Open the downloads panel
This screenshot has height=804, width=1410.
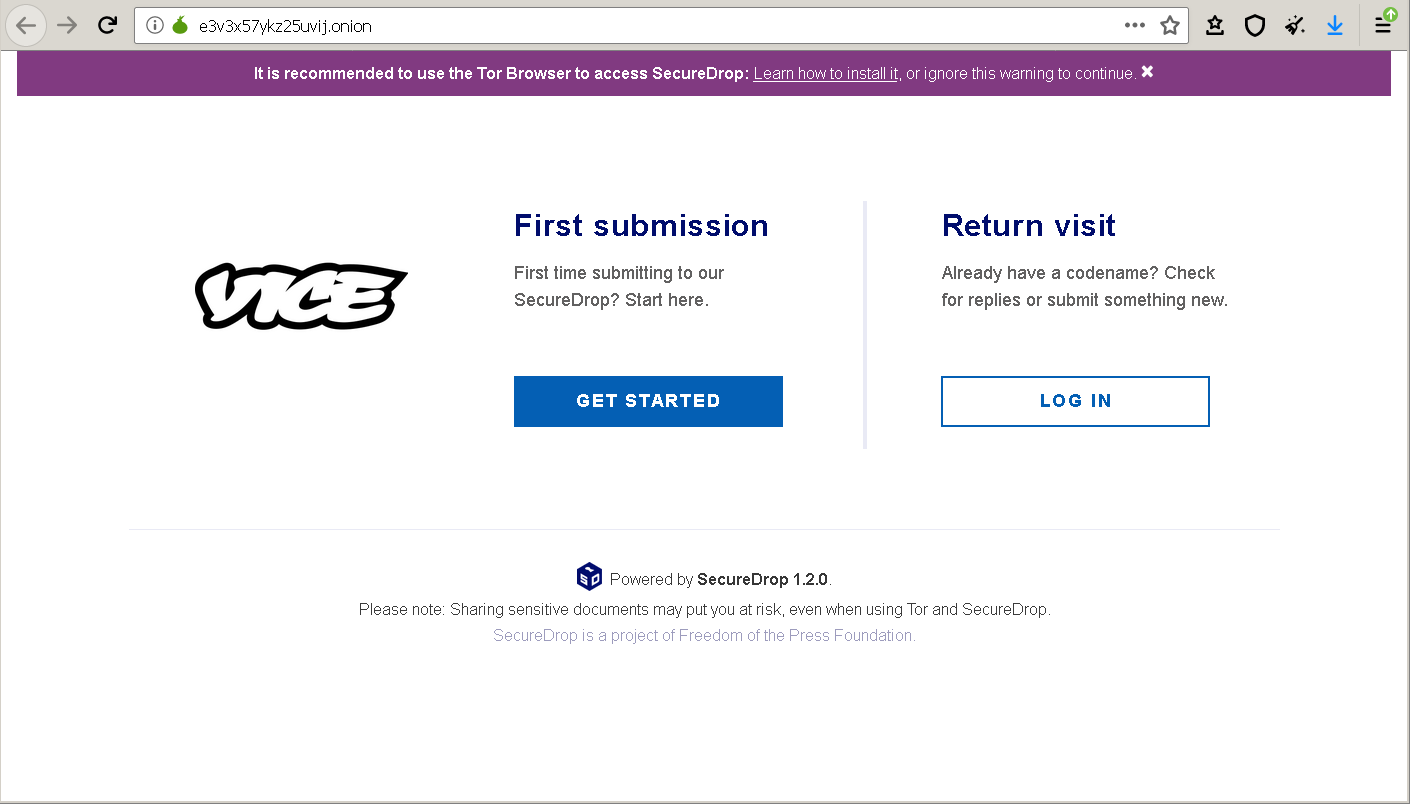point(1335,26)
